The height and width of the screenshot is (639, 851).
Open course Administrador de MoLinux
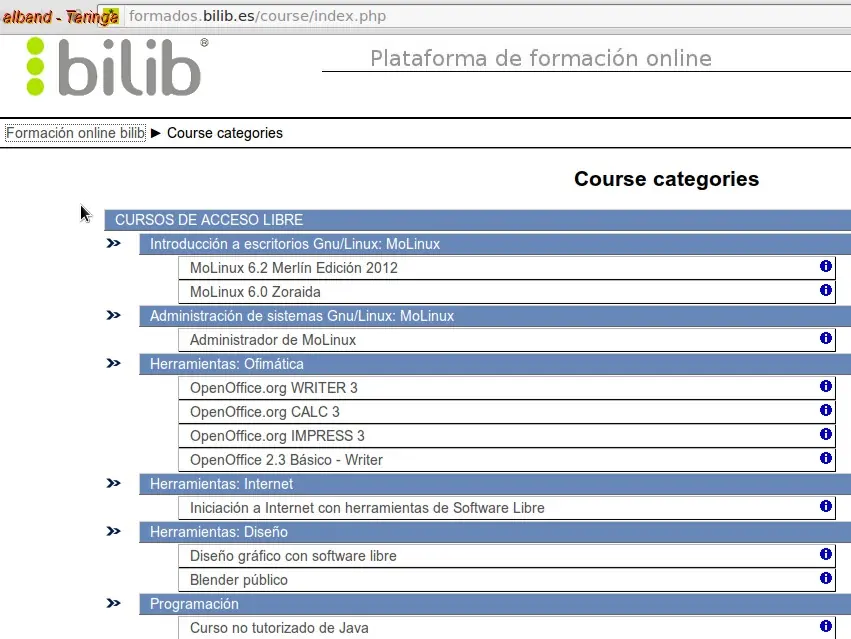(x=273, y=340)
